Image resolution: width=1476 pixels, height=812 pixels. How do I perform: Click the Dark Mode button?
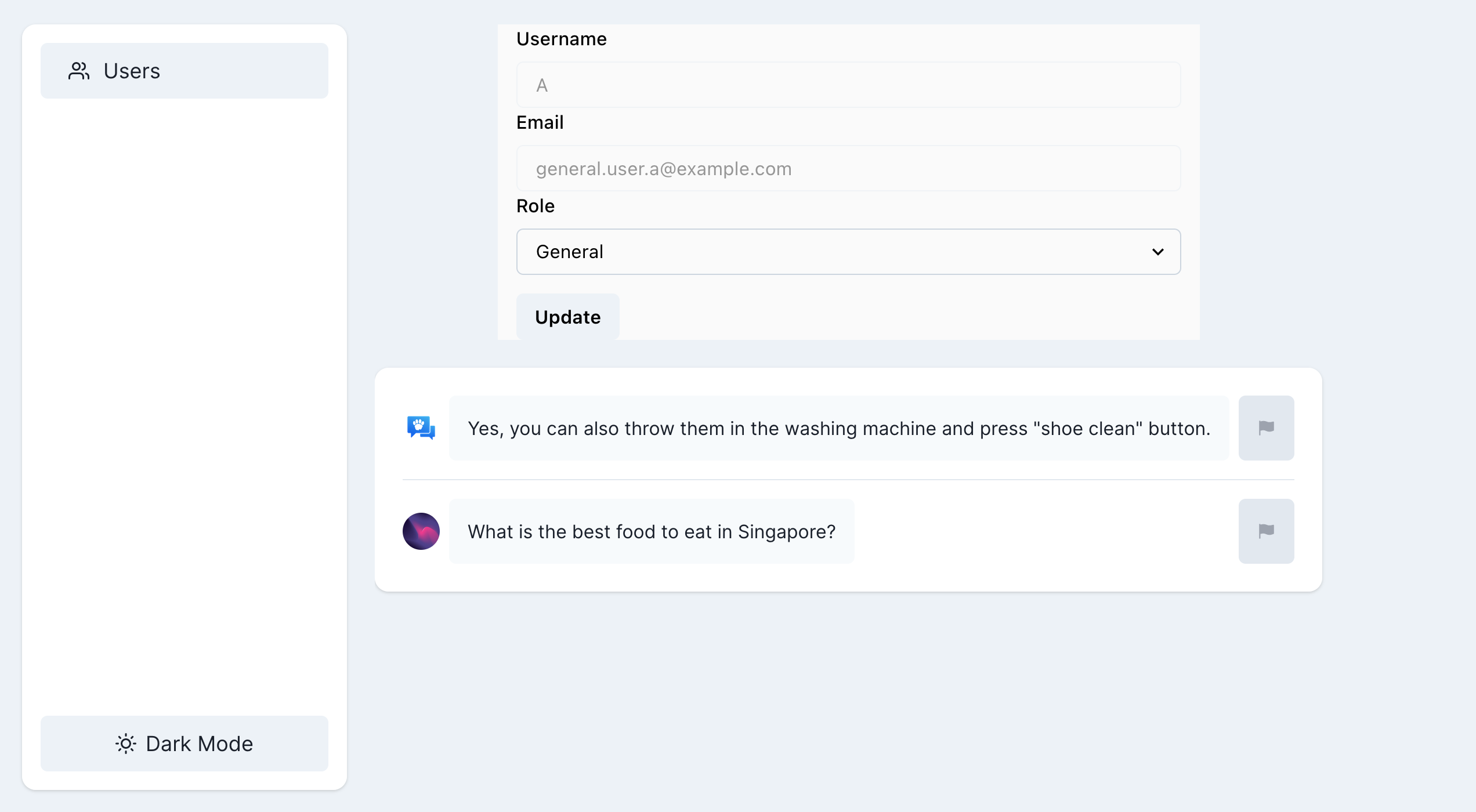point(184,744)
